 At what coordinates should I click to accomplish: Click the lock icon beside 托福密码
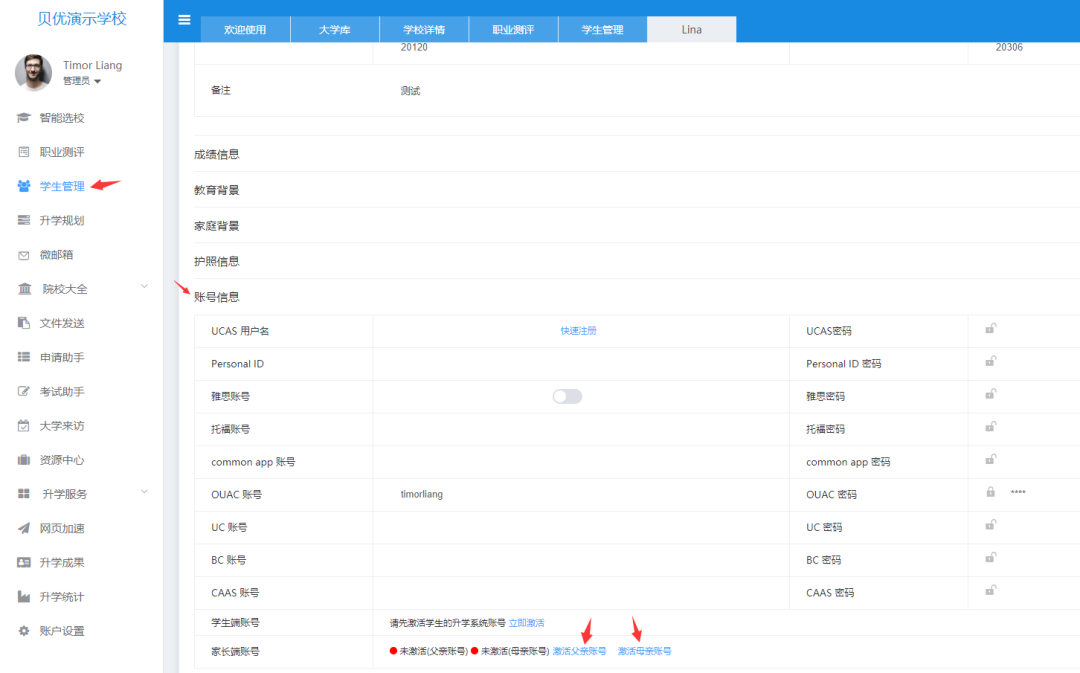click(990, 427)
